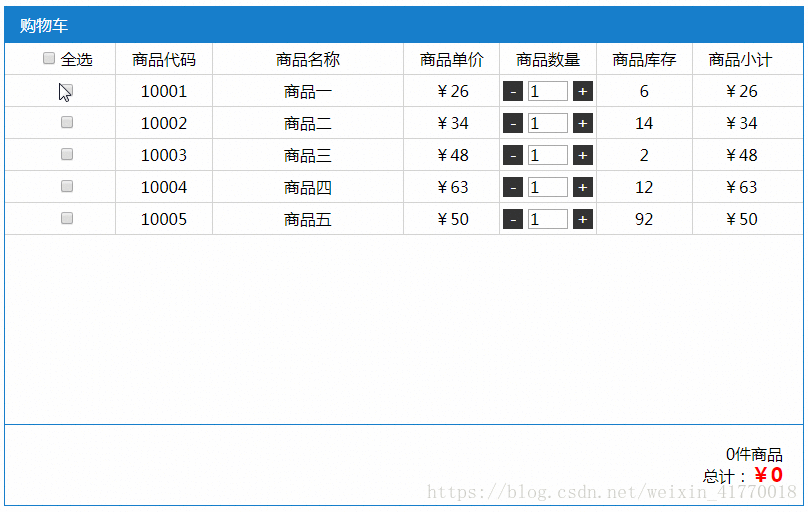Focus the quantity input for 商品三
Image resolution: width=808 pixels, height=512 pixels.
coord(548,155)
